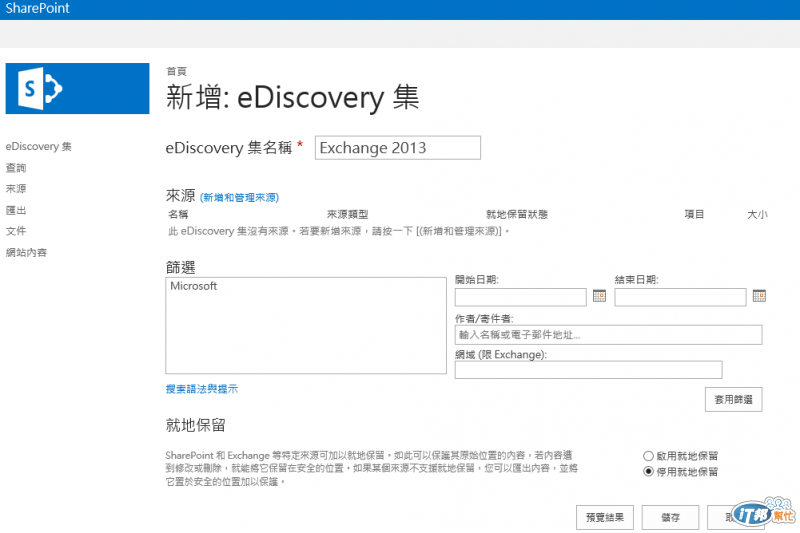Go to 查詢 in the left navigation
The image size is (800, 533).
coord(16,168)
